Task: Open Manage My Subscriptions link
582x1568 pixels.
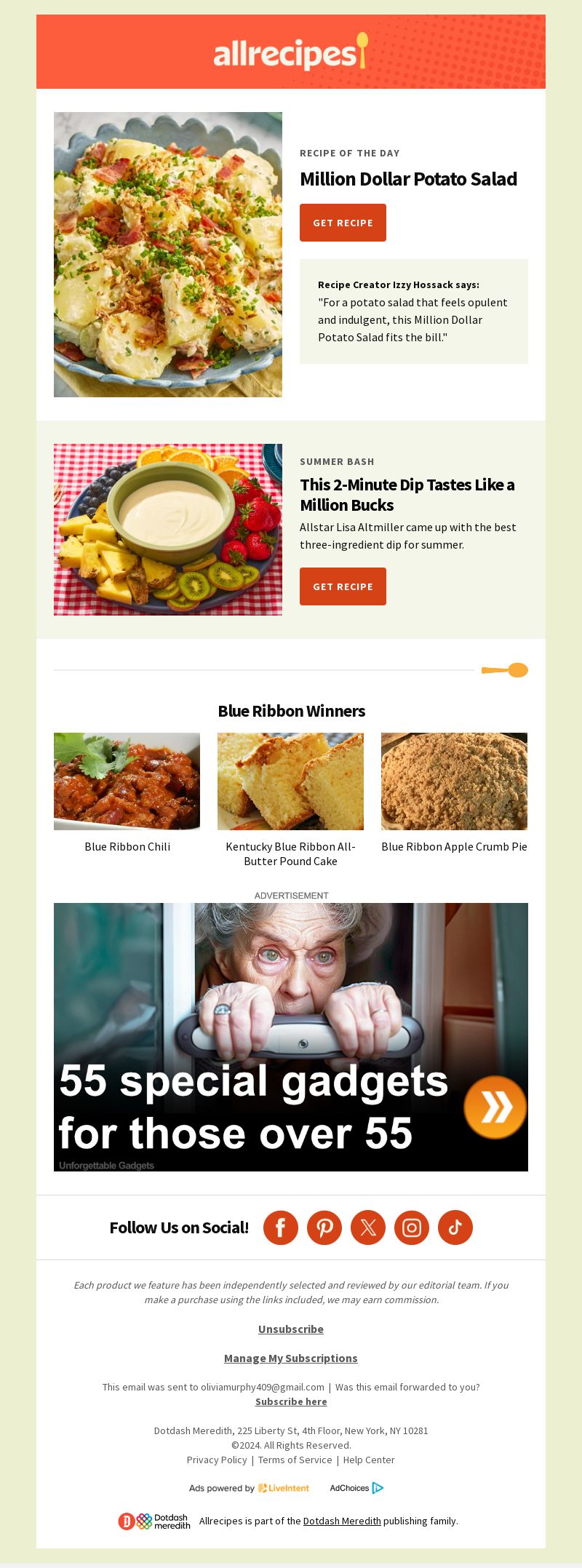Action: coord(291,1358)
